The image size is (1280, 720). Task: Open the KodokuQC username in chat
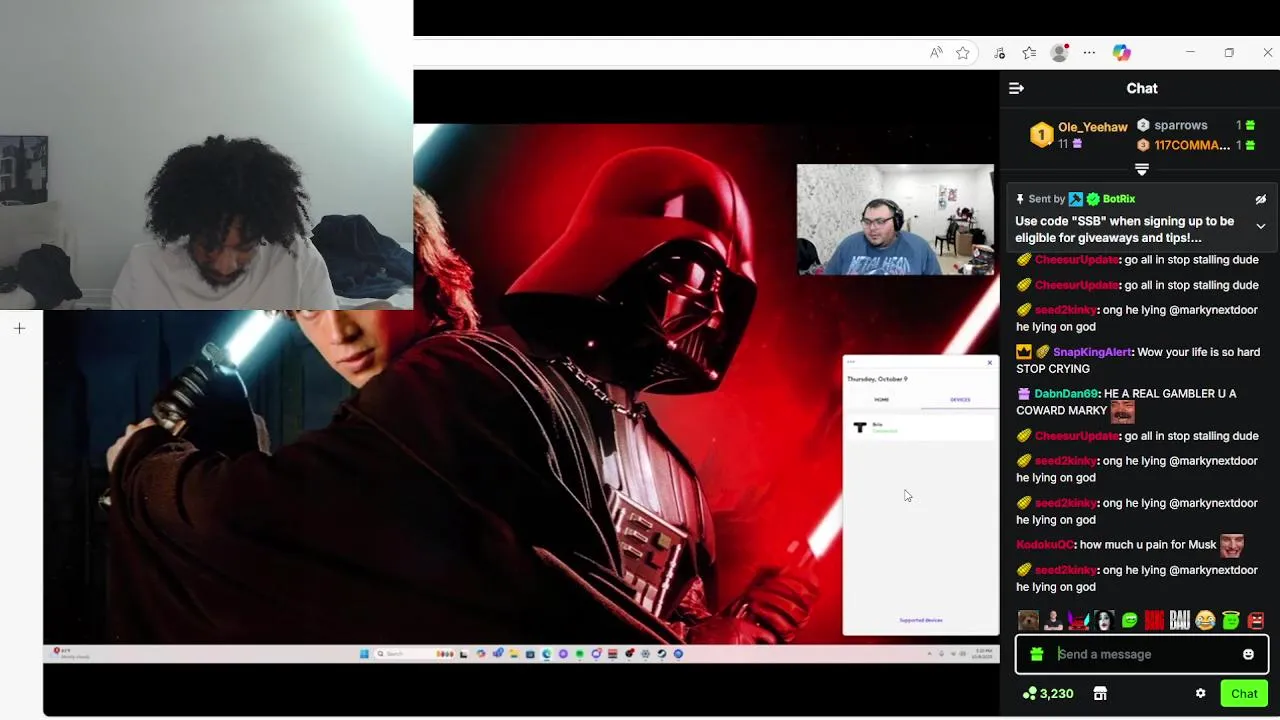click(1045, 545)
